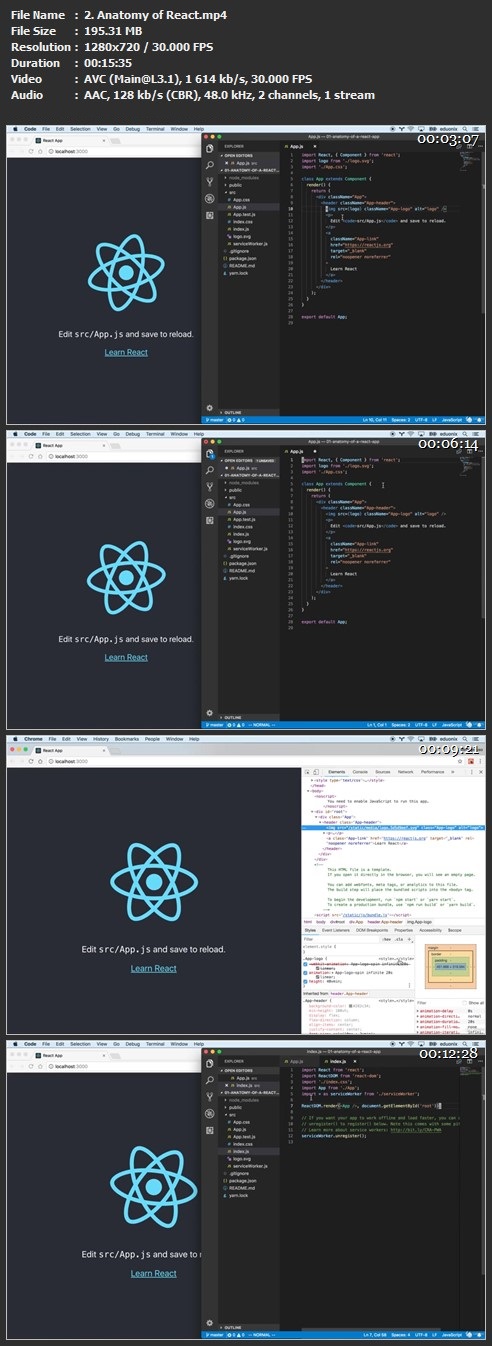Click Manage gear icon in 00:03:07 frame
Viewport: 492px width, 1346px height.
tap(209, 407)
